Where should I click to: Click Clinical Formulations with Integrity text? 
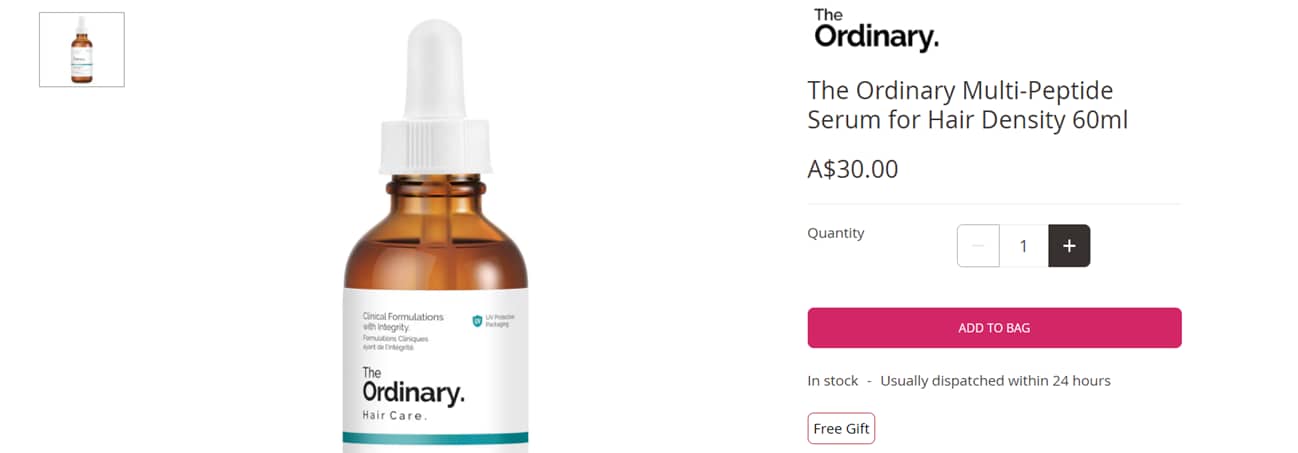403,322
